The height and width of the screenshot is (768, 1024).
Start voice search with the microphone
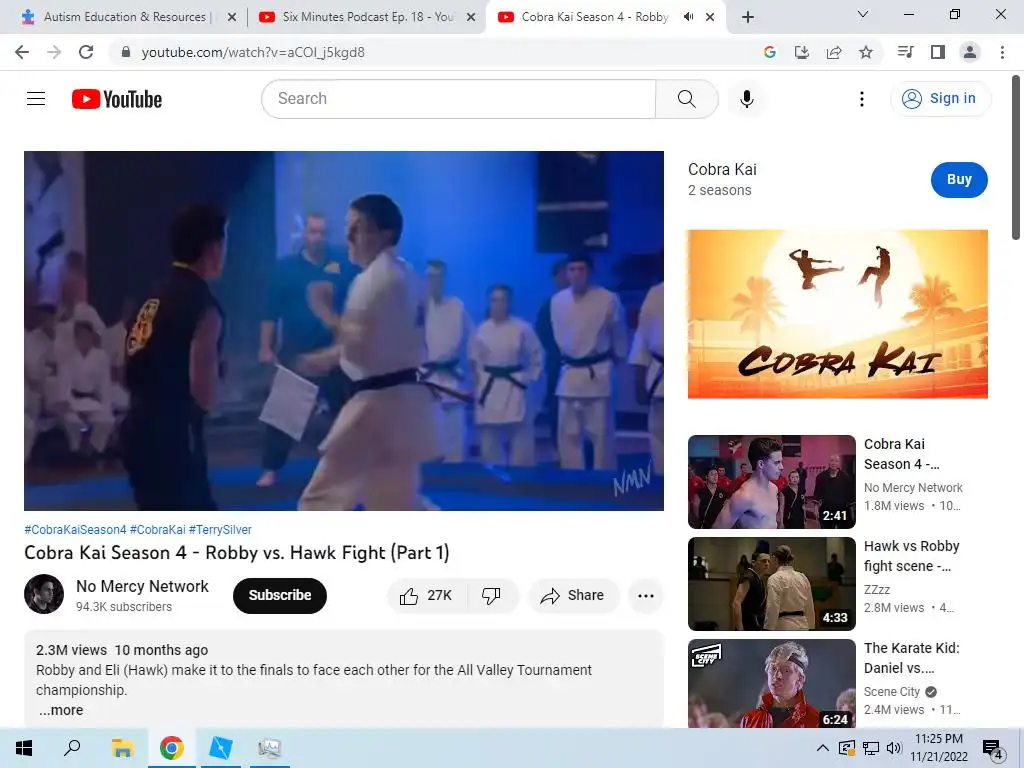click(x=746, y=99)
